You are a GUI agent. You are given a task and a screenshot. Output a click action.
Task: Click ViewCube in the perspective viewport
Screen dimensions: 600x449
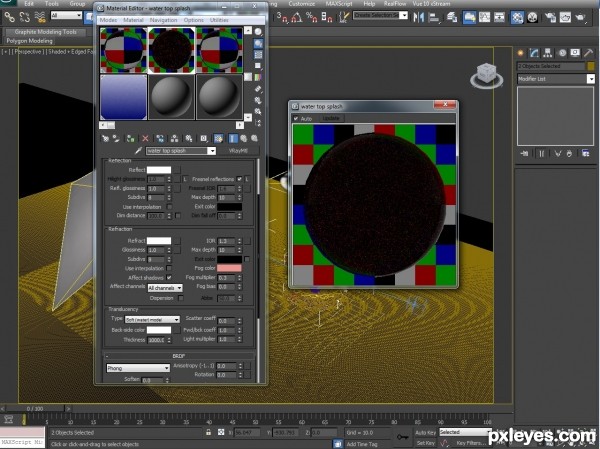point(486,75)
